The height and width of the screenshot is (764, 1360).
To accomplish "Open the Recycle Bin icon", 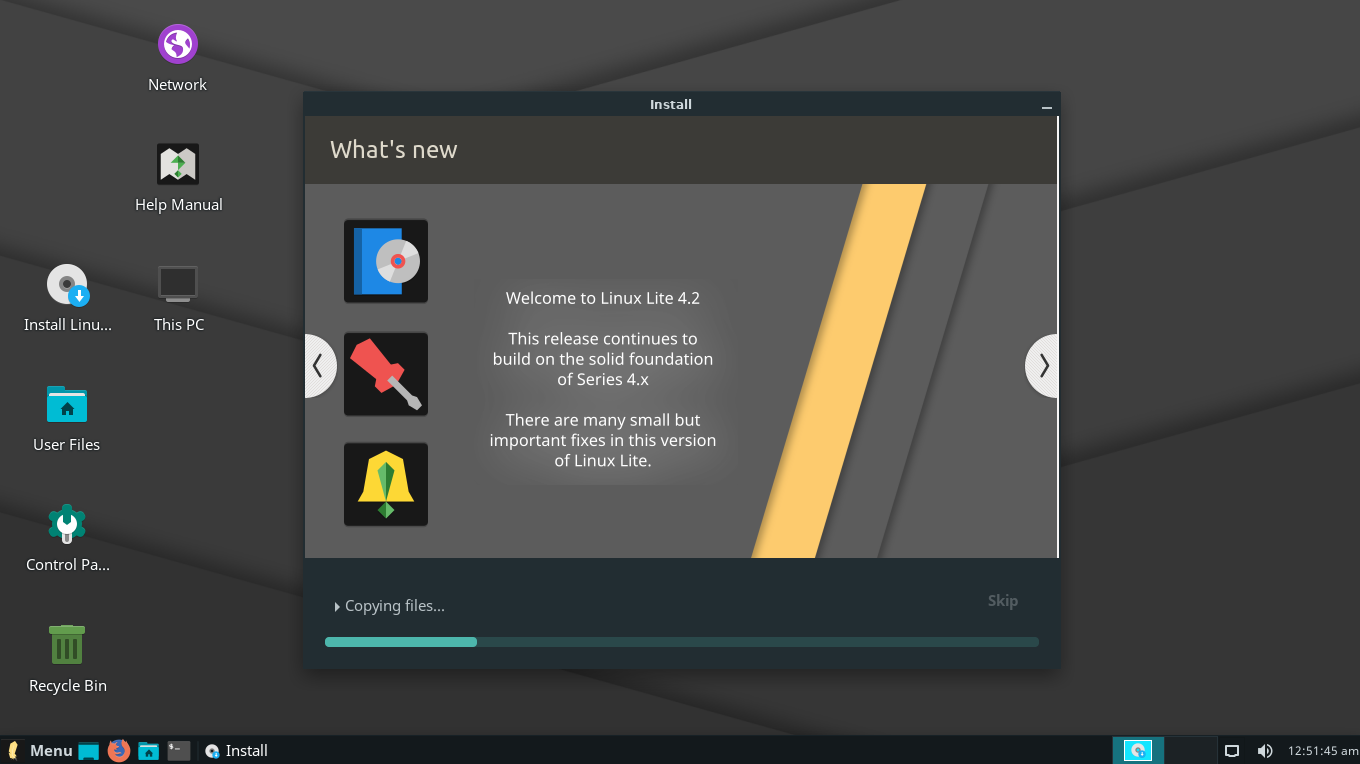I will (x=67, y=645).
